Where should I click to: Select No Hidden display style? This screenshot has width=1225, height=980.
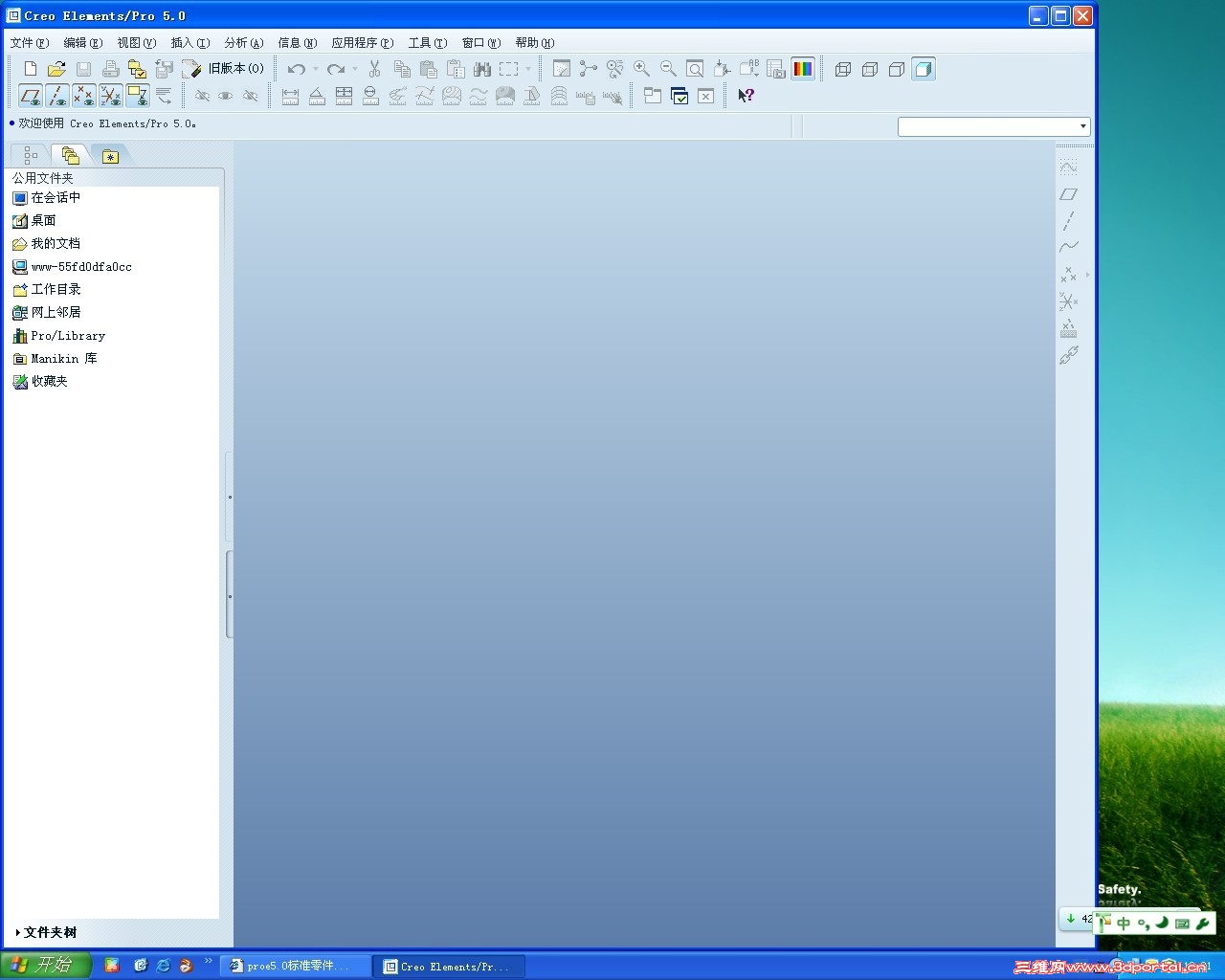tap(897, 69)
